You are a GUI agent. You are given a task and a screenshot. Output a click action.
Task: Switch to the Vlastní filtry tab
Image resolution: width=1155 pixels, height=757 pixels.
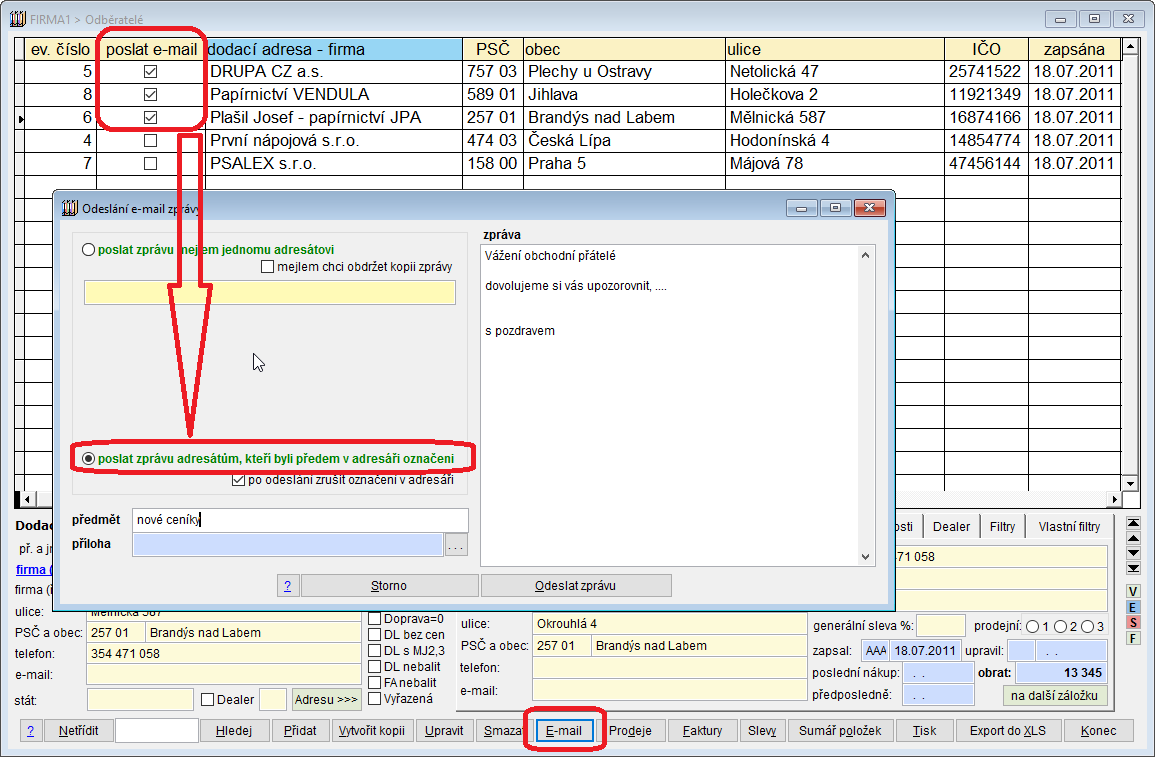(x=1068, y=527)
